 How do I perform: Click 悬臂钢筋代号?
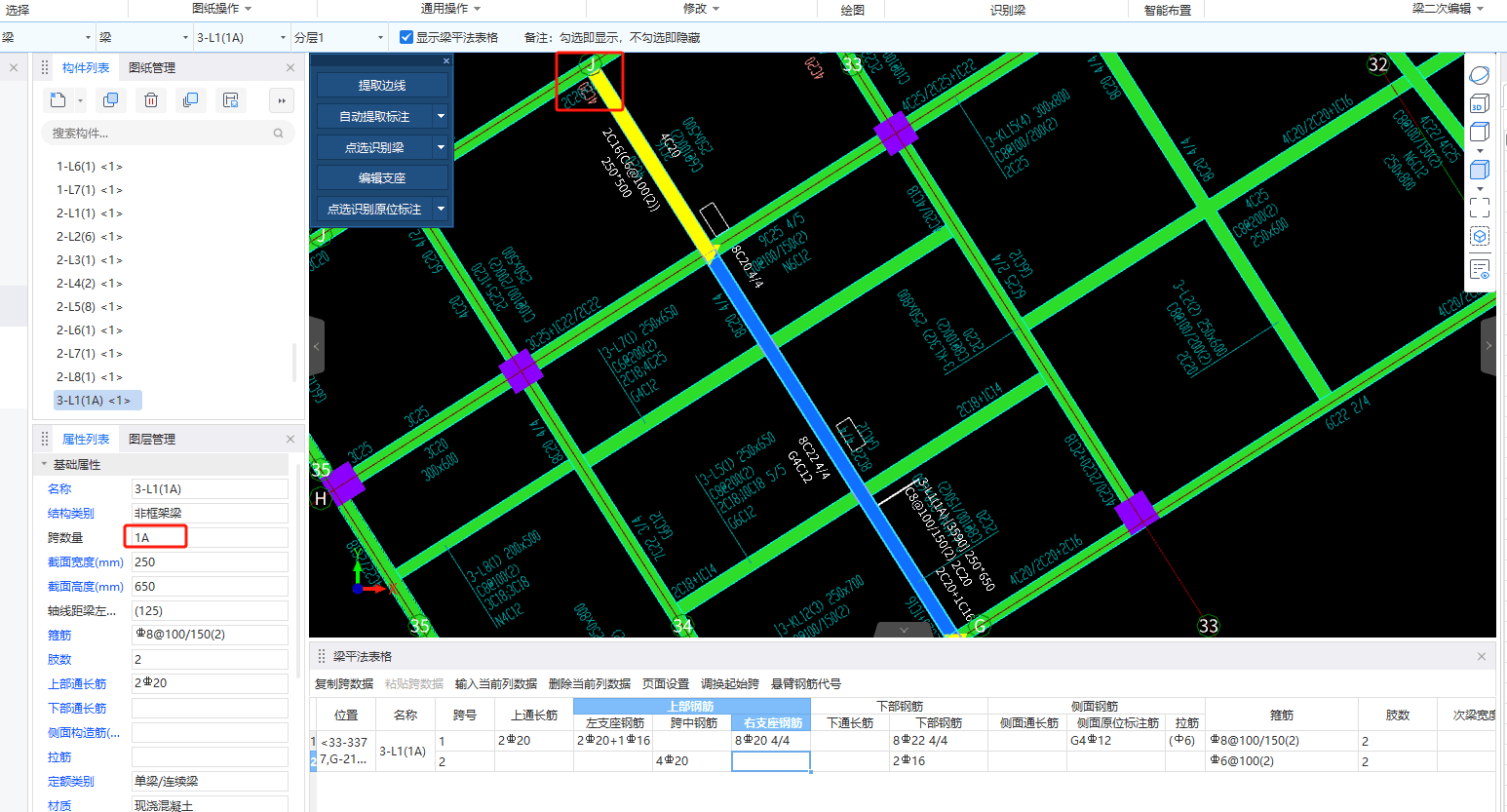tap(806, 683)
